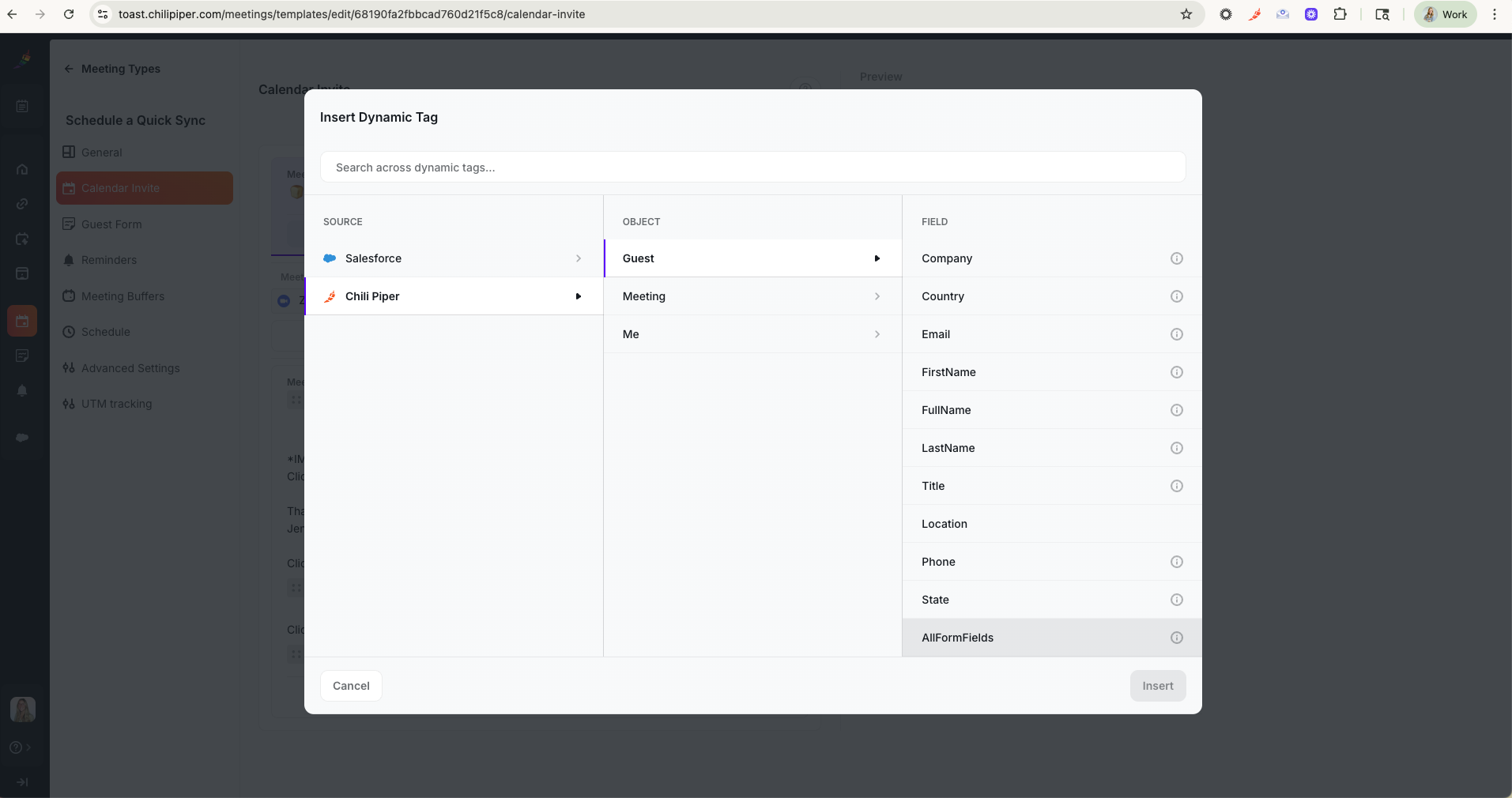Viewport: 1512px width, 798px height.
Task: Open the browser extensions puzzle icon
Action: pyautogui.click(x=1340, y=14)
